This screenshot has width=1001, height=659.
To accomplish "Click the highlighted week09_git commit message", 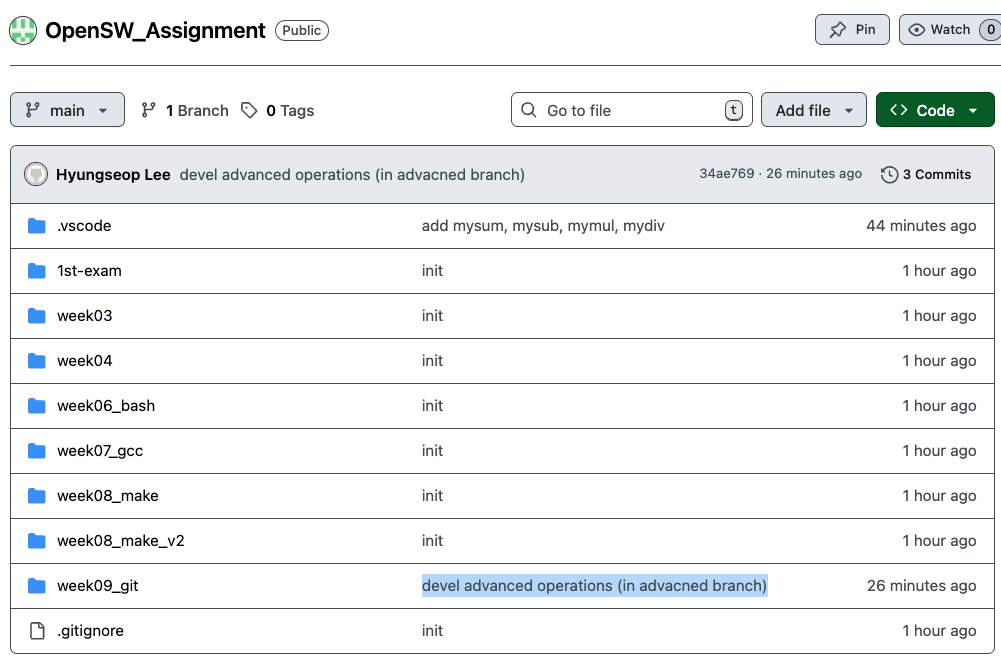I will [x=594, y=586].
